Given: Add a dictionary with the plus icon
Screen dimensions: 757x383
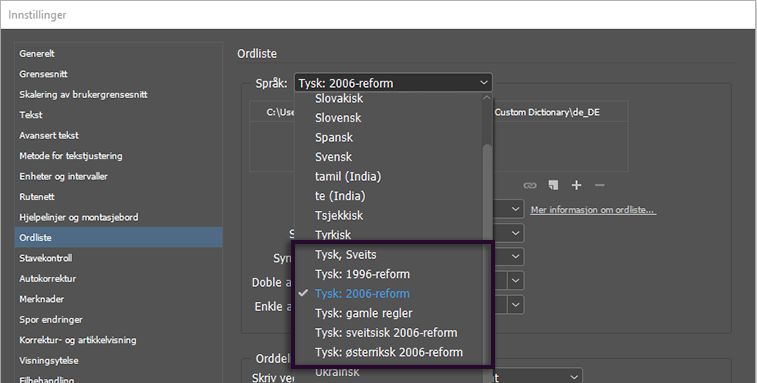Looking at the screenshot, I should click(576, 185).
